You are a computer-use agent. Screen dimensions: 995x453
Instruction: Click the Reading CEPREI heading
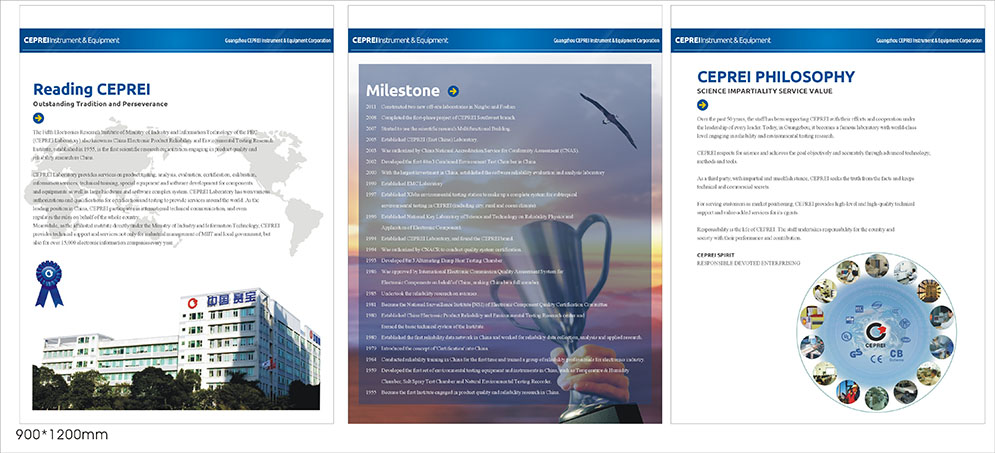click(x=91, y=89)
